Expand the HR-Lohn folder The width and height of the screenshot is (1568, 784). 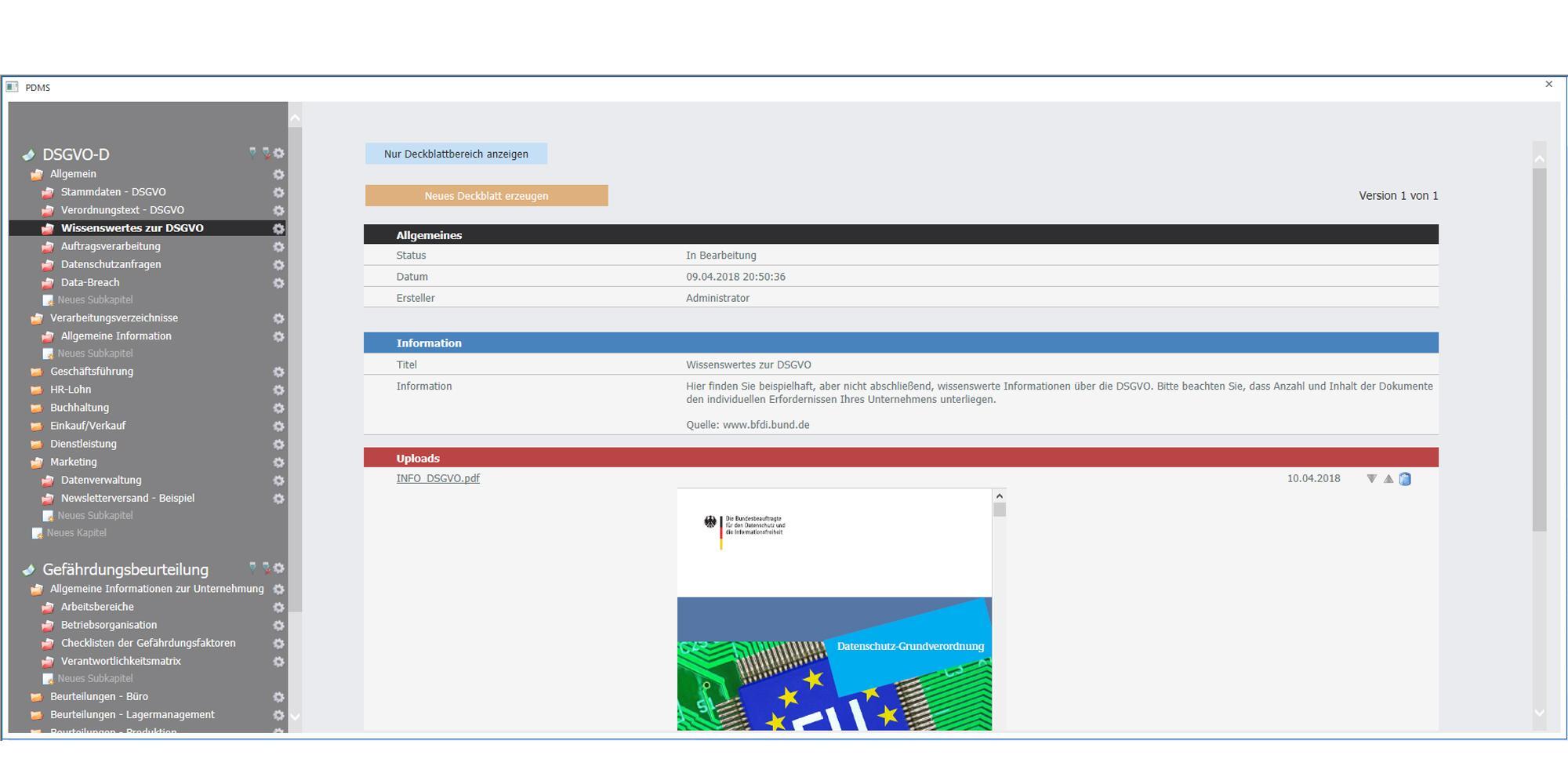coord(36,390)
